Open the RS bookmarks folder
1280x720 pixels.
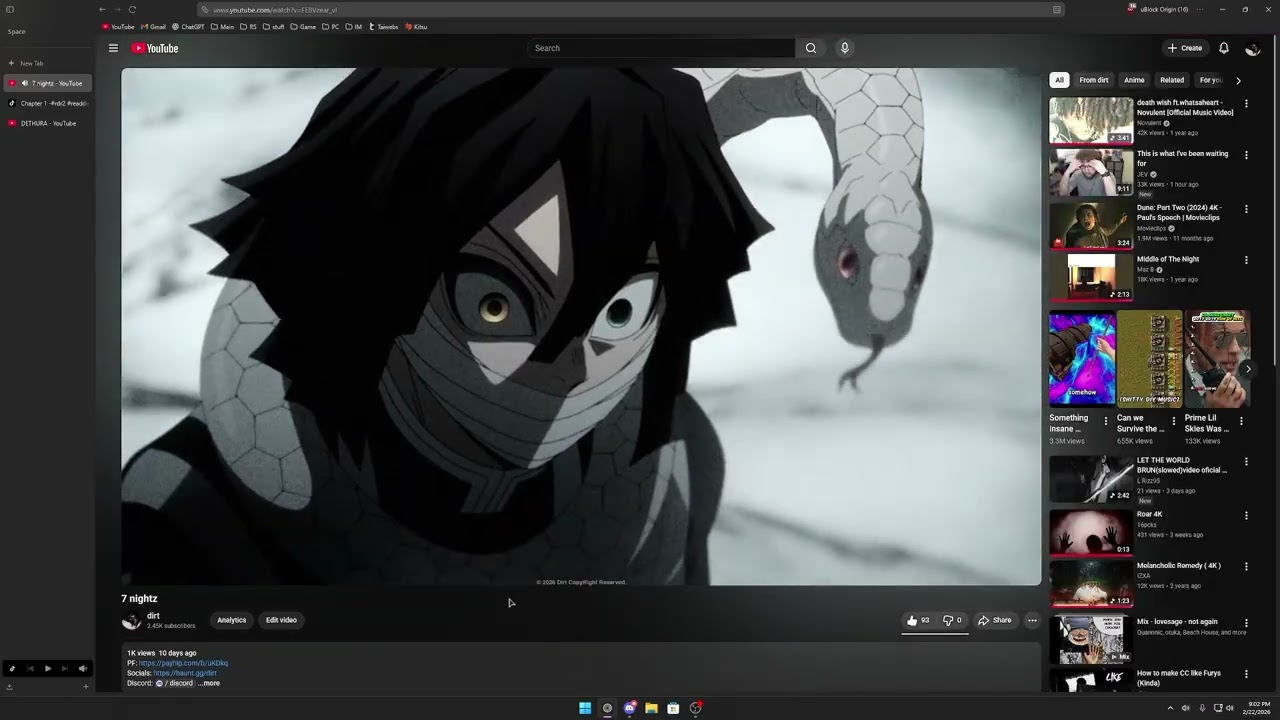tap(248, 27)
